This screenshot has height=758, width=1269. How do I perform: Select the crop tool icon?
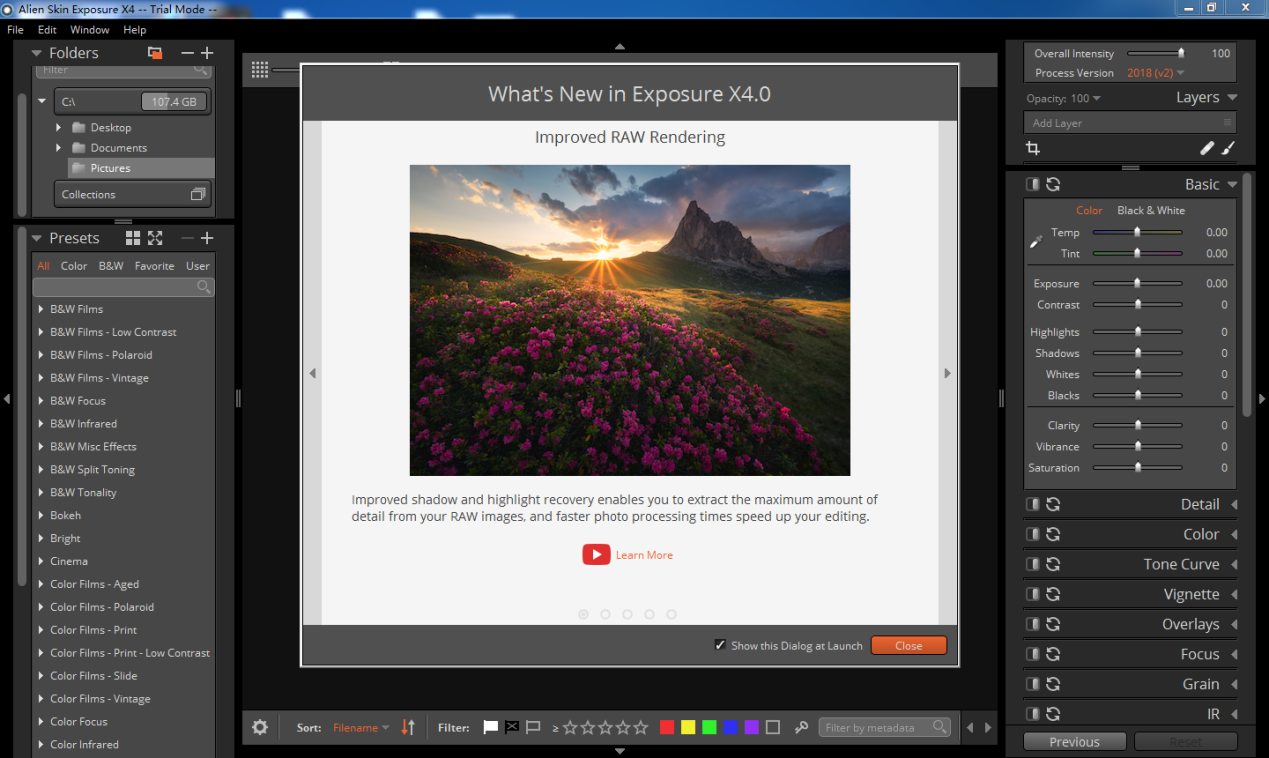pos(1033,148)
